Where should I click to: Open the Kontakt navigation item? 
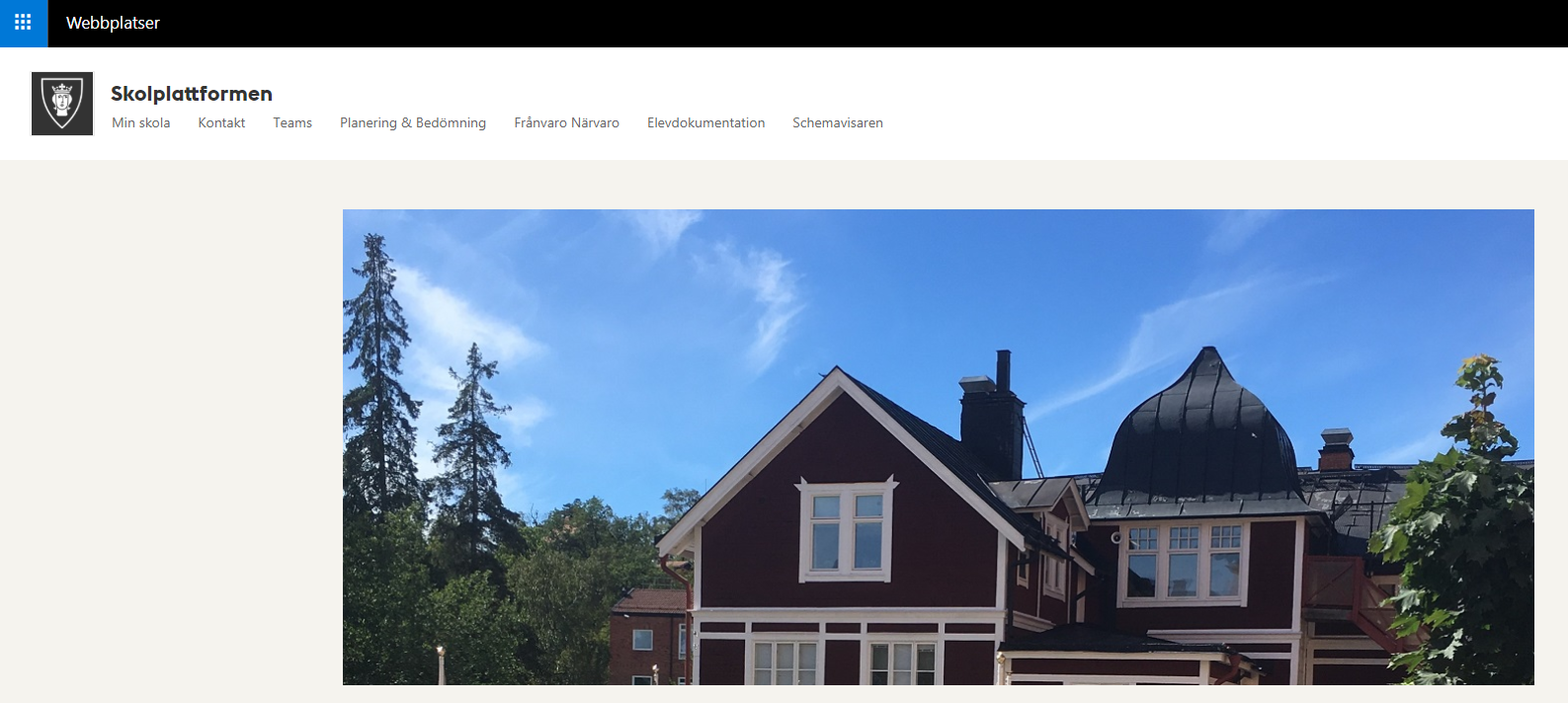[221, 122]
